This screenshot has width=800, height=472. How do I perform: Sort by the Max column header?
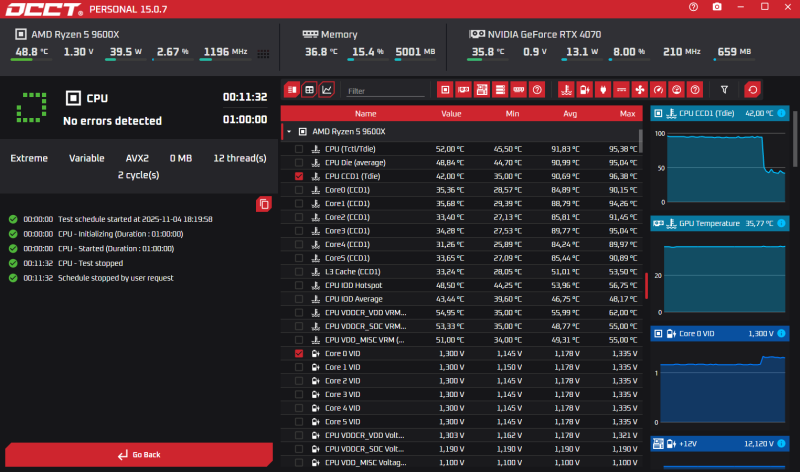pyautogui.click(x=627, y=114)
